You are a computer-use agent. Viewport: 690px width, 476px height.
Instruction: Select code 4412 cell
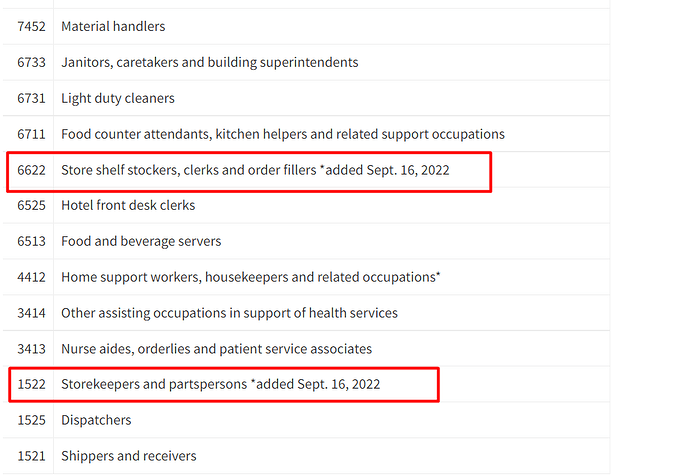click(x=31, y=277)
